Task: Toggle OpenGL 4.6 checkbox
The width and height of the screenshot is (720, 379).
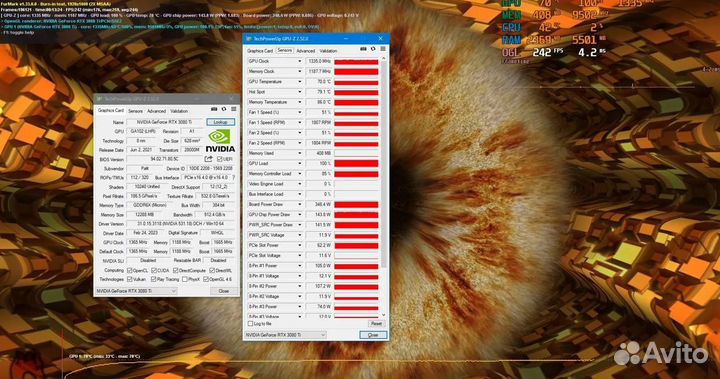Action: [x=206, y=279]
